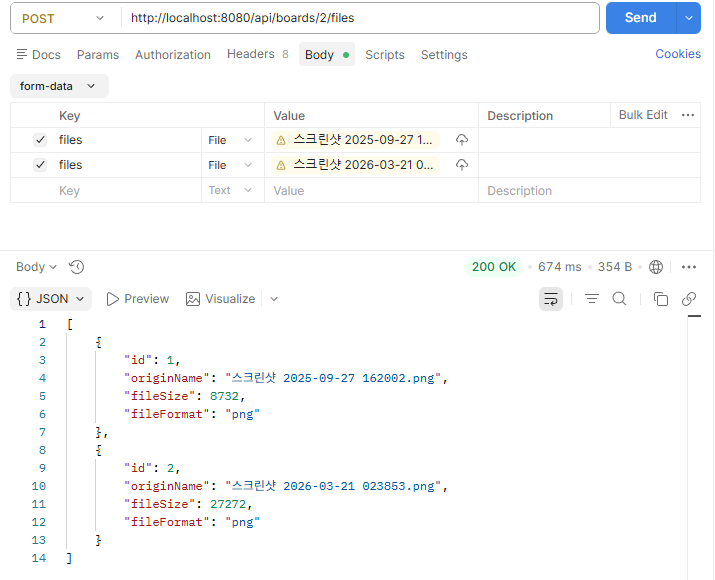Click the selected file chip 2025-09-27

tap(356, 140)
